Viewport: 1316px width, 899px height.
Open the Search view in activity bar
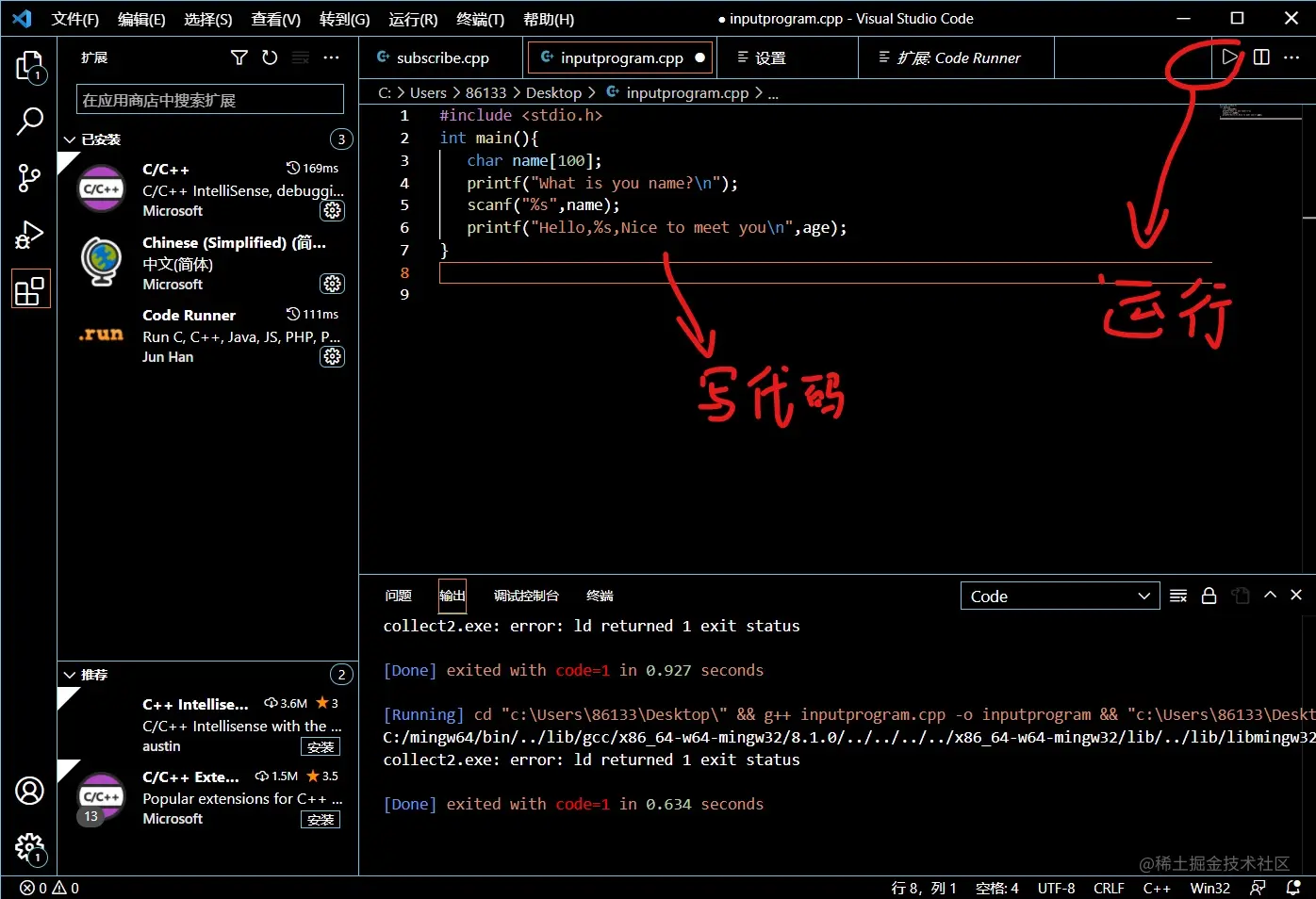click(x=29, y=122)
